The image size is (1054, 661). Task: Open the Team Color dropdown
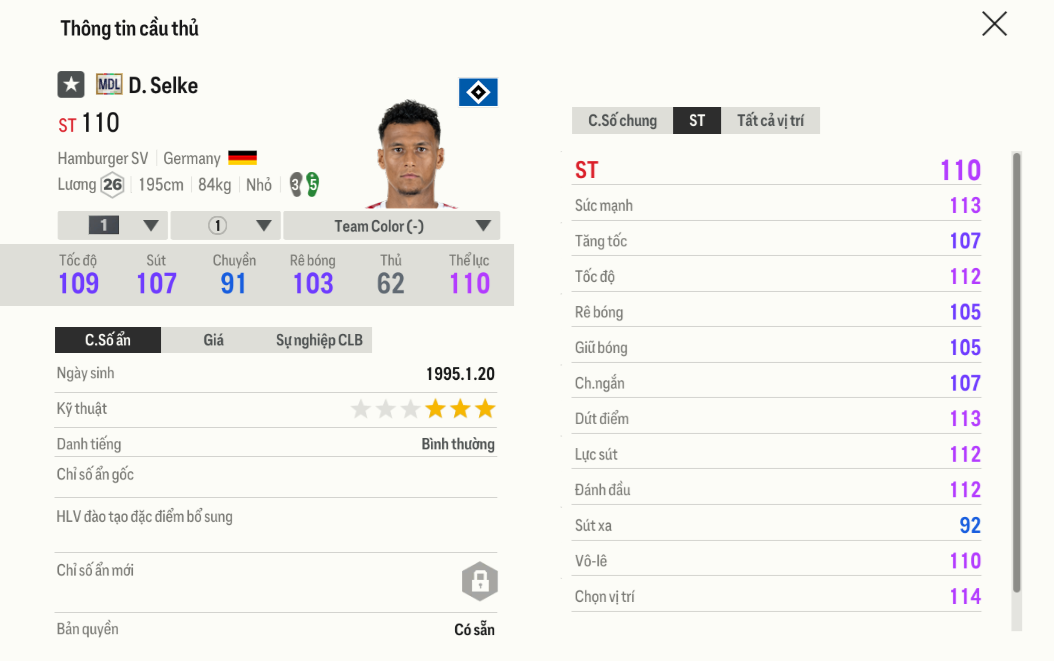(x=391, y=226)
